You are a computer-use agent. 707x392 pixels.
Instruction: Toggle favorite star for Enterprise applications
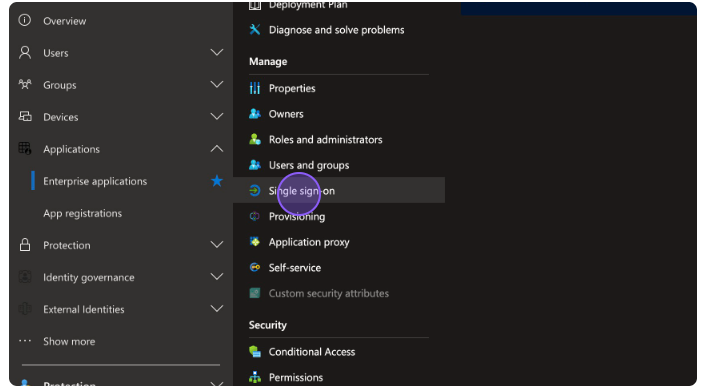pos(217,181)
